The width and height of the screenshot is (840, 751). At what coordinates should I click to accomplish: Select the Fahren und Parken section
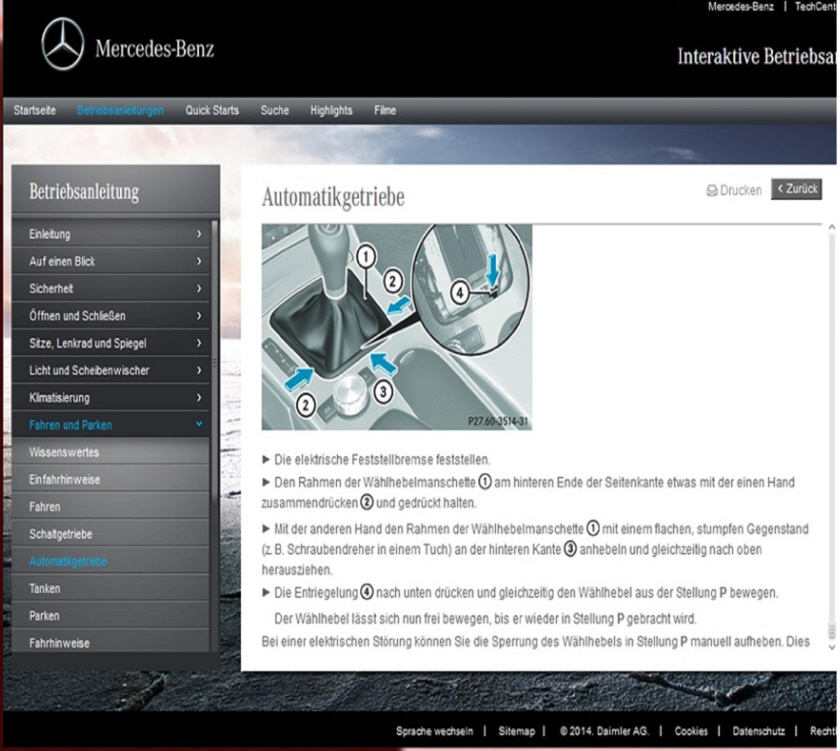pyautogui.click(x=111, y=425)
